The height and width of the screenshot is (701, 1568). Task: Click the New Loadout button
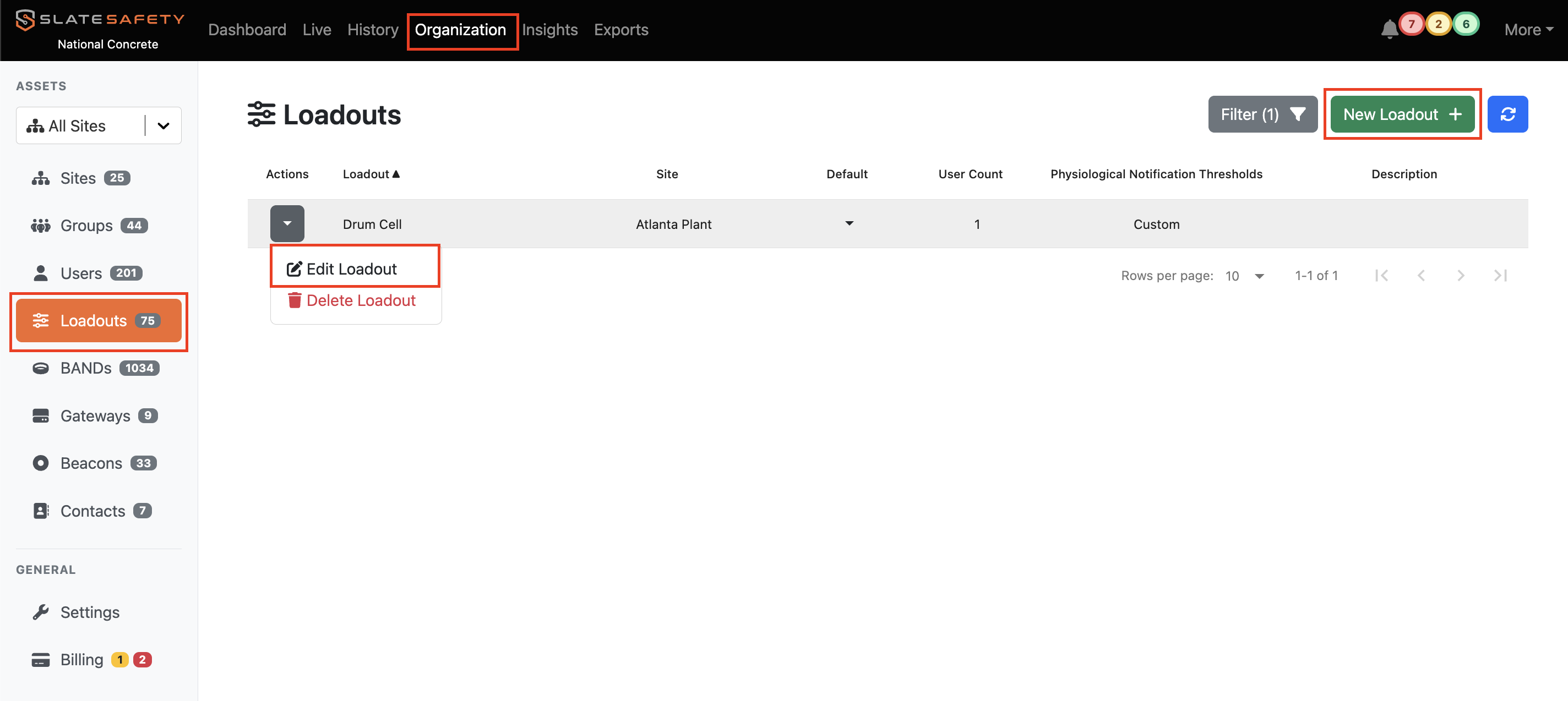(1402, 114)
